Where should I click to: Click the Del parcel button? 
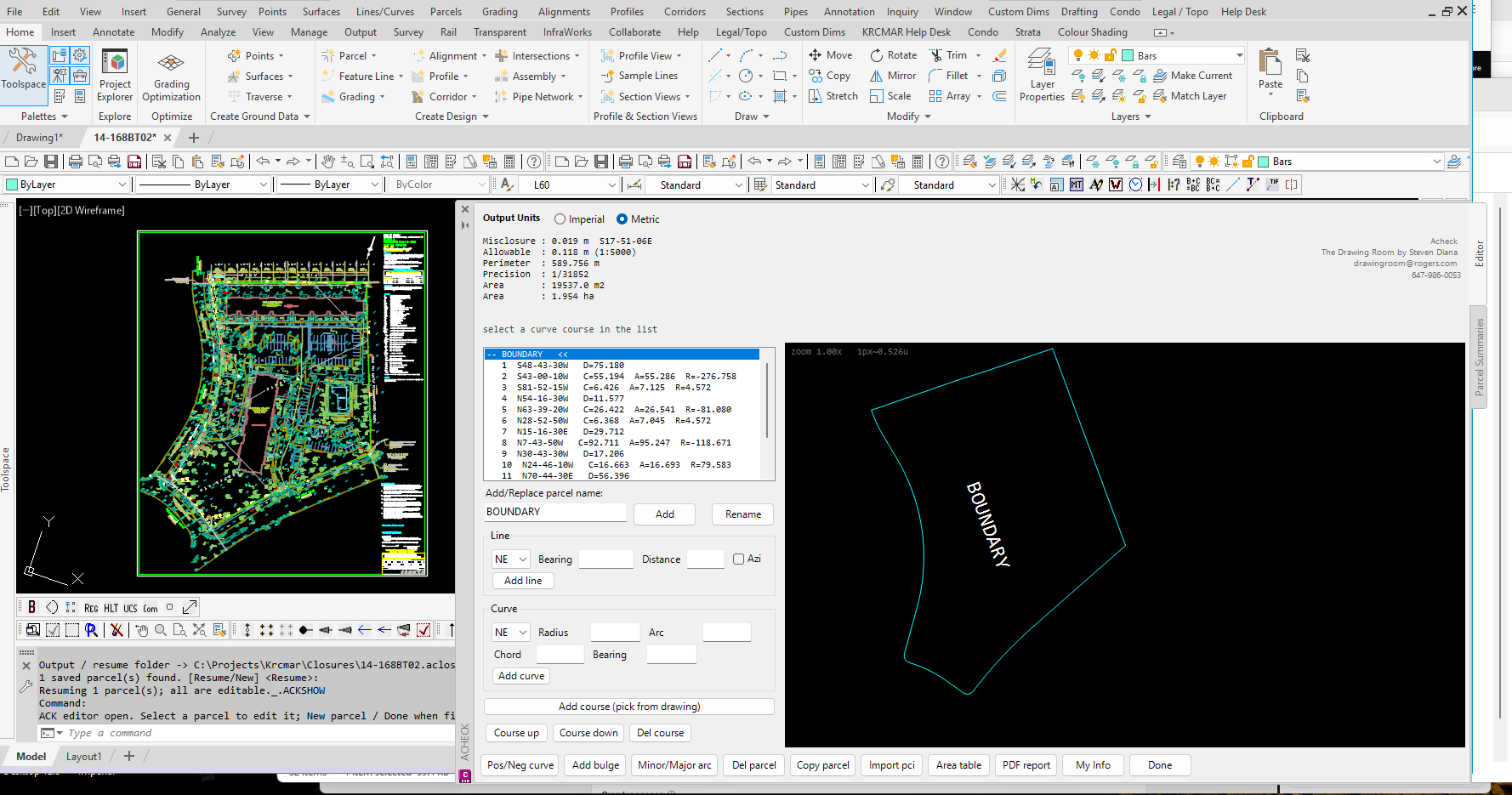point(754,765)
